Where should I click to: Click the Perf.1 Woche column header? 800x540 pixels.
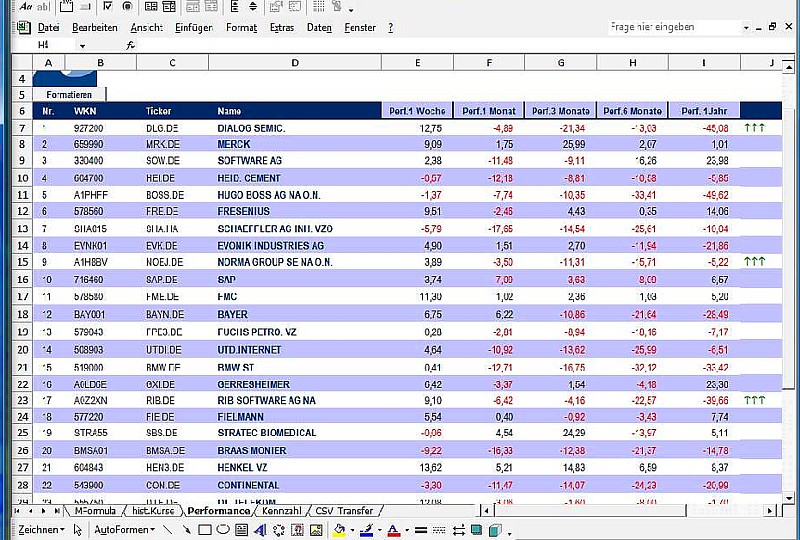pyautogui.click(x=416, y=111)
